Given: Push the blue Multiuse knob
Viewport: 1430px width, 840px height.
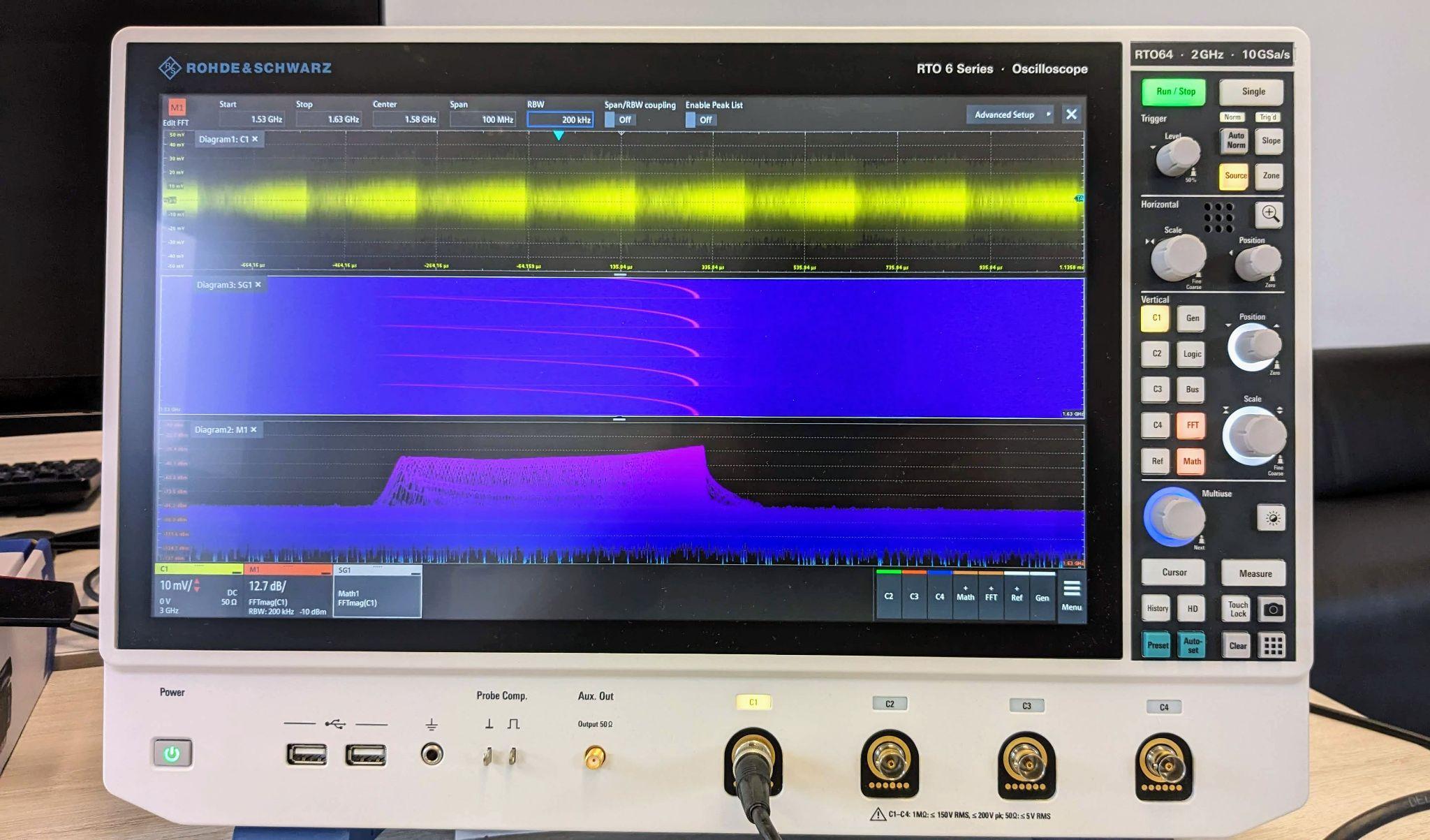Looking at the screenshot, I should click(1175, 517).
